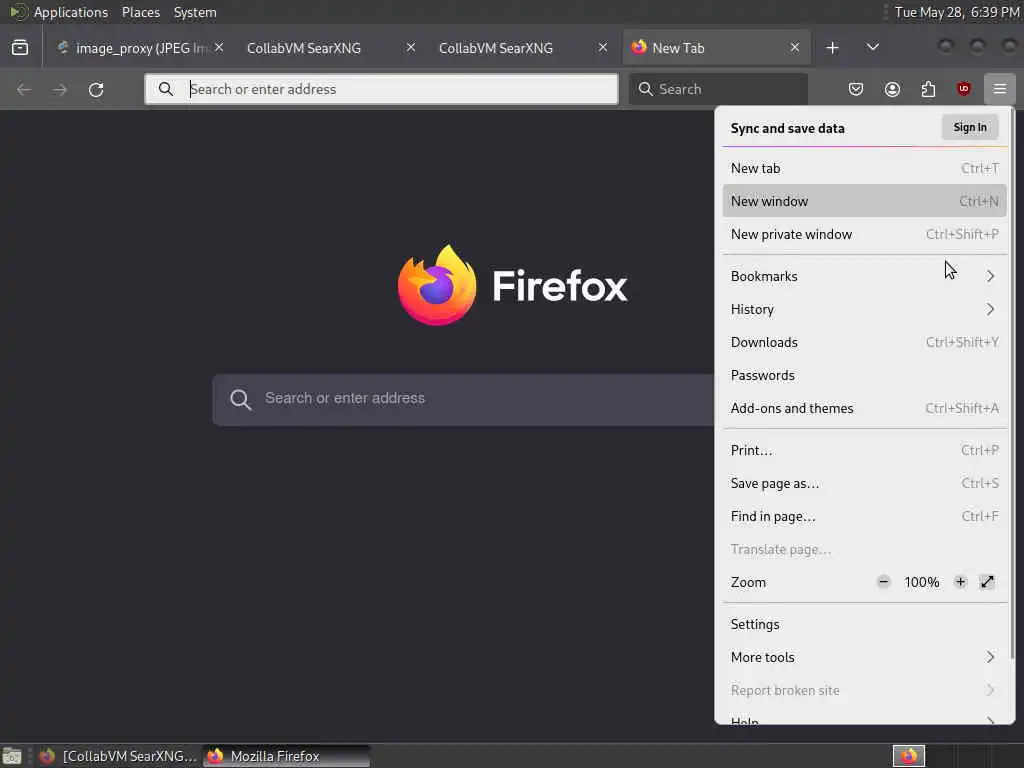Open Settings from the menu

(865, 624)
